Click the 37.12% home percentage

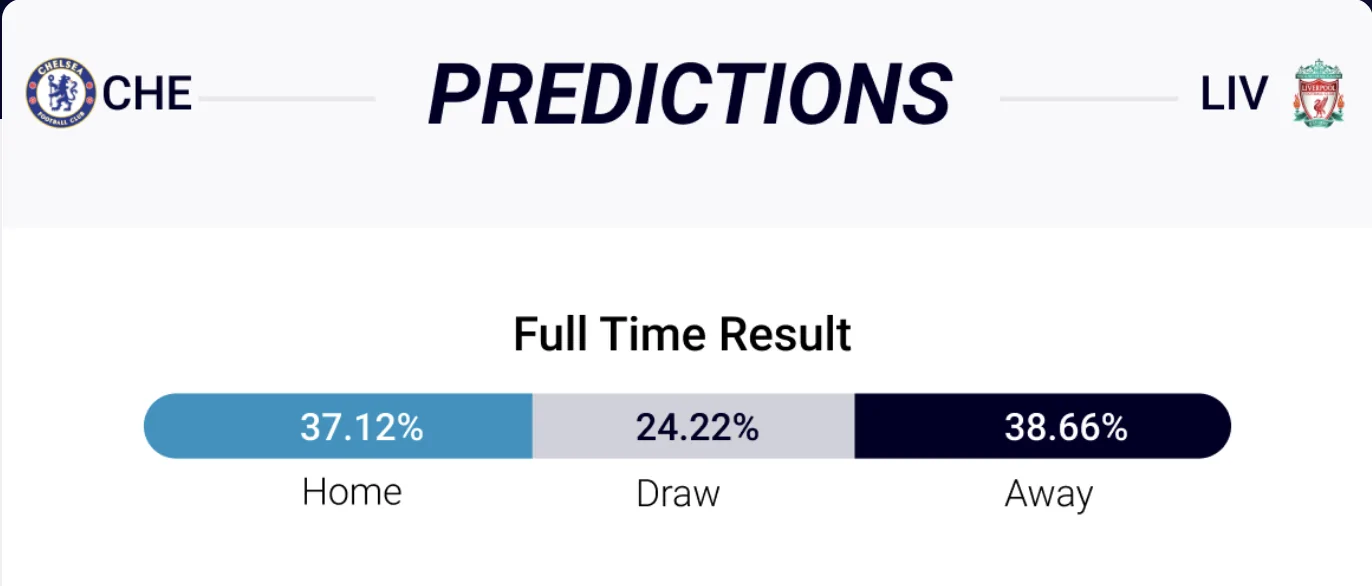(x=362, y=427)
